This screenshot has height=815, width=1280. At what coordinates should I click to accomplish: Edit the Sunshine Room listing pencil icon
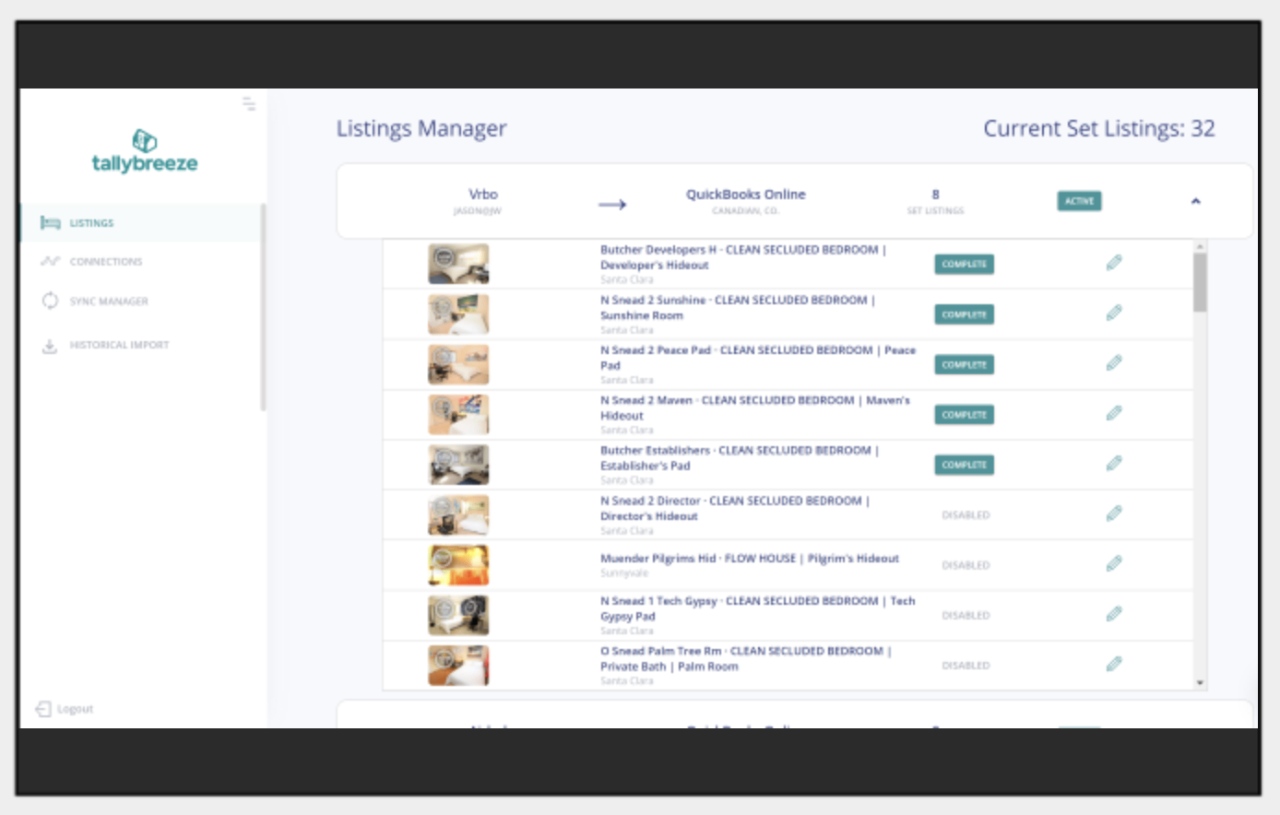(1114, 313)
